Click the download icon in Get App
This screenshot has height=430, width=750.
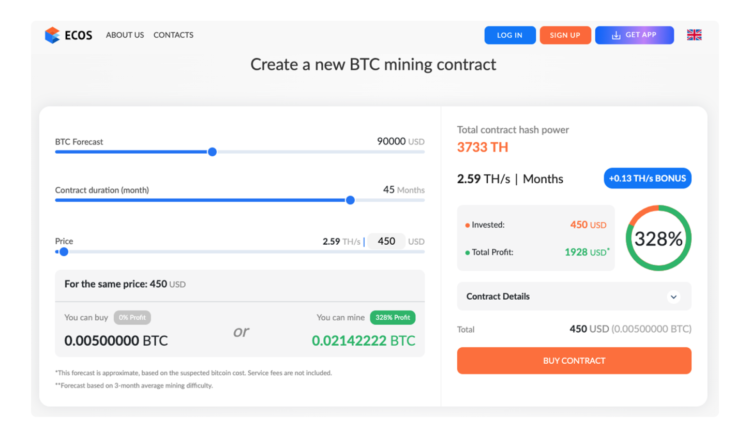[x=616, y=35]
